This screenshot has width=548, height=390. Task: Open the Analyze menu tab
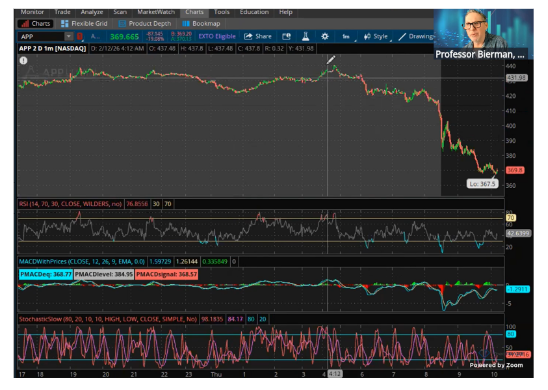92,12
